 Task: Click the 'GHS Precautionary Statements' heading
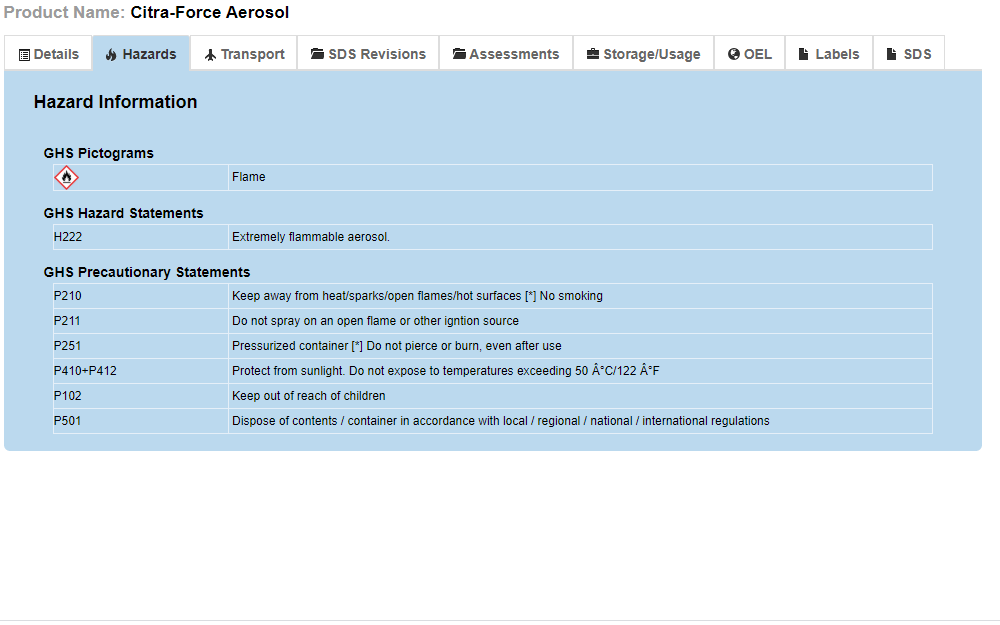147,272
